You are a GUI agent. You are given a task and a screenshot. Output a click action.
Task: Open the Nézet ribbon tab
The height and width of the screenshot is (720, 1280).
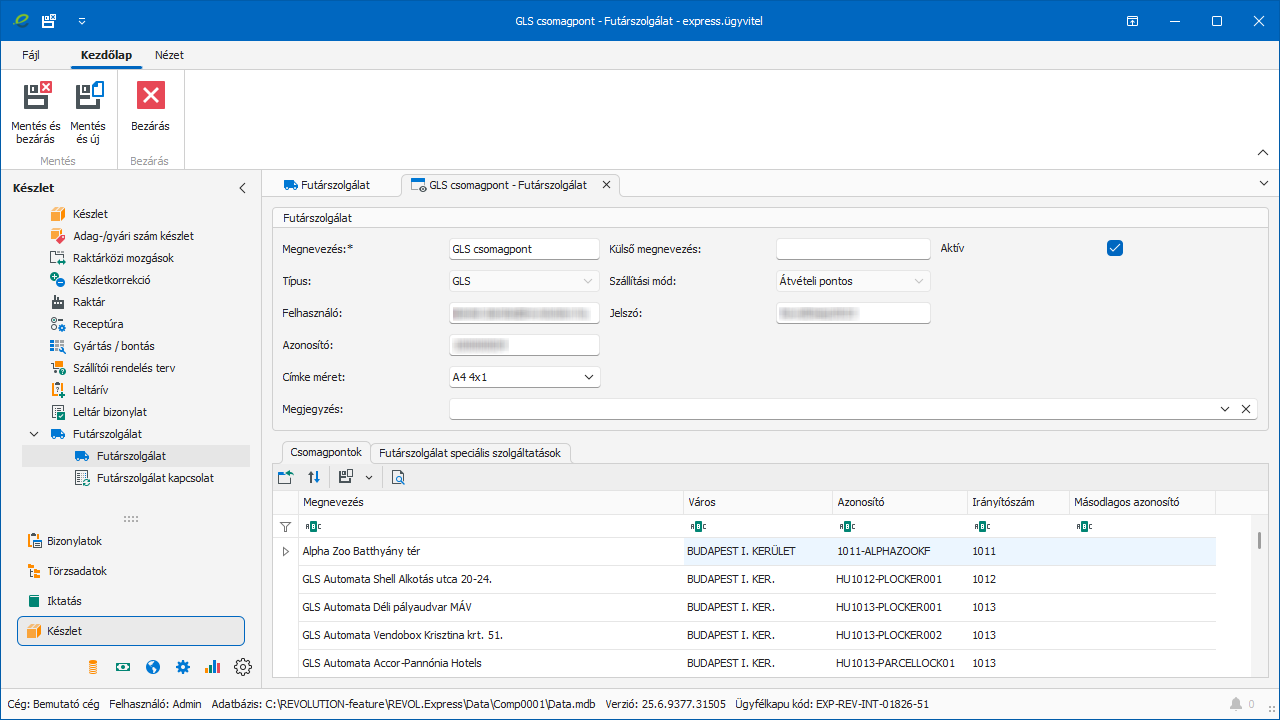click(168, 55)
